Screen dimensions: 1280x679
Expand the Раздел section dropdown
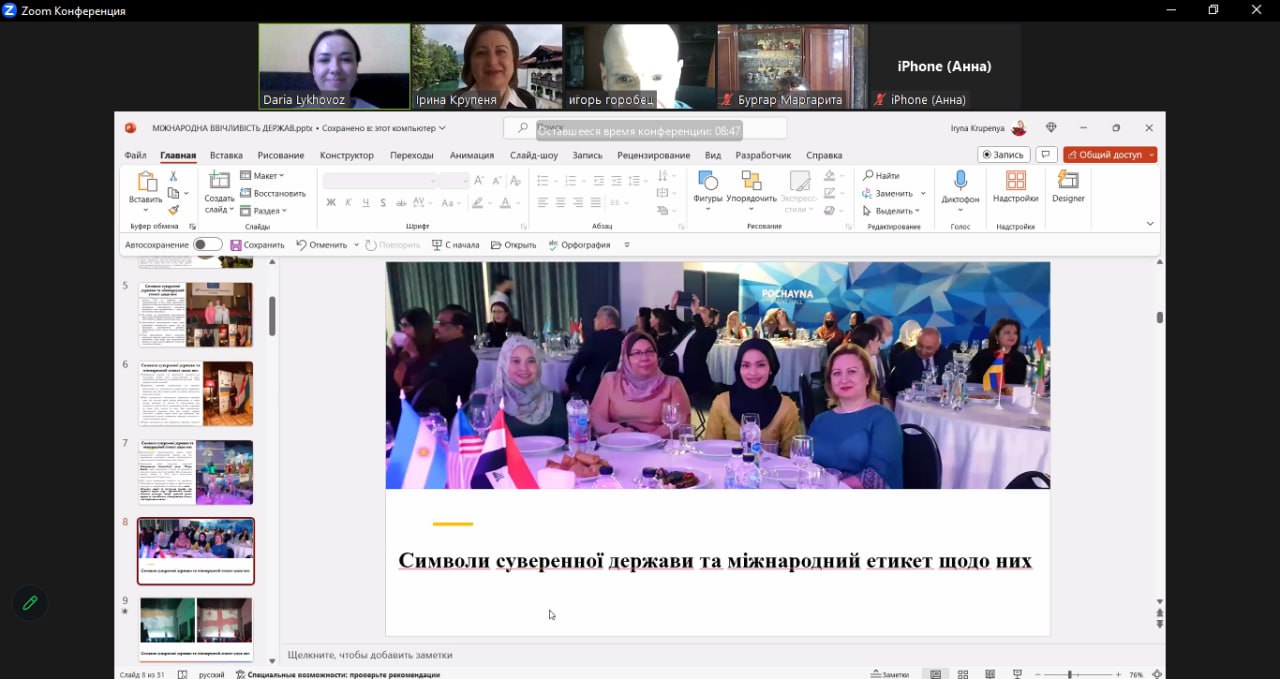coord(263,211)
